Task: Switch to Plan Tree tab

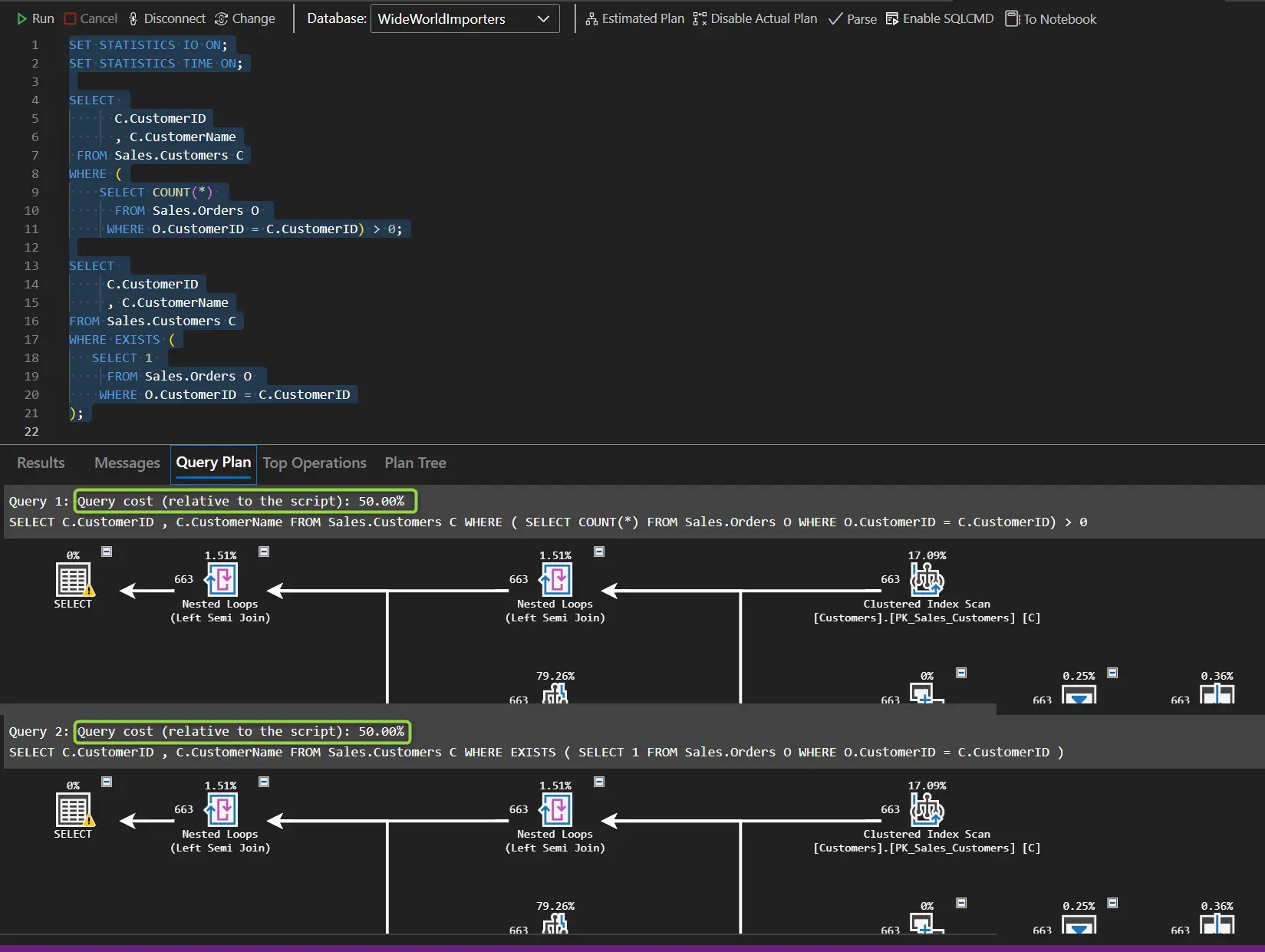Action: coord(415,463)
